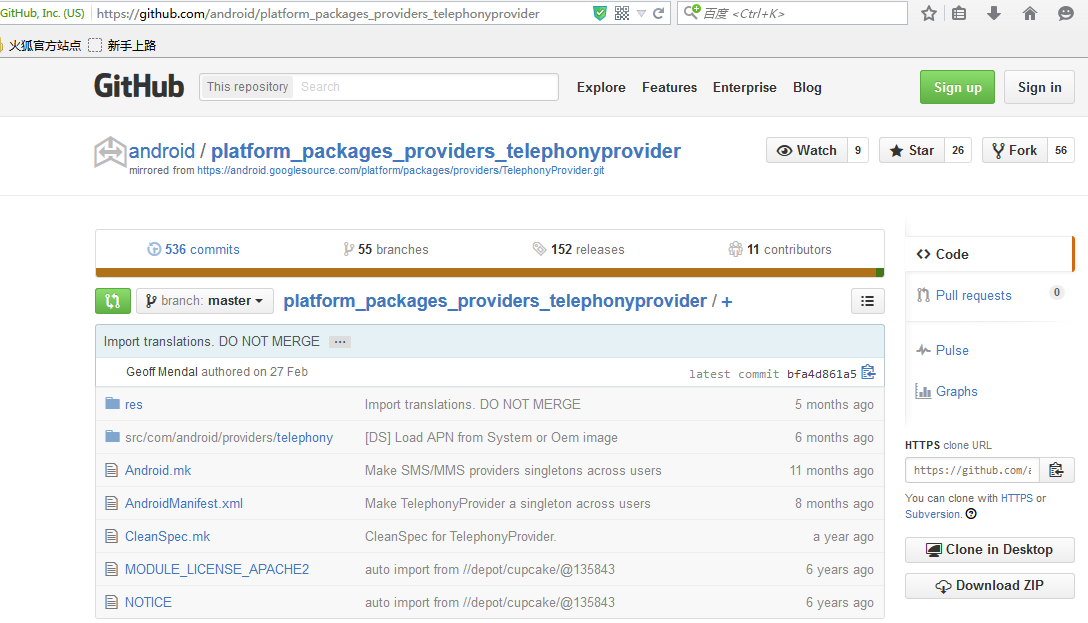Reload the page with the refresh icon
This screenshot has width=1088, height=623.
point(658,13)
